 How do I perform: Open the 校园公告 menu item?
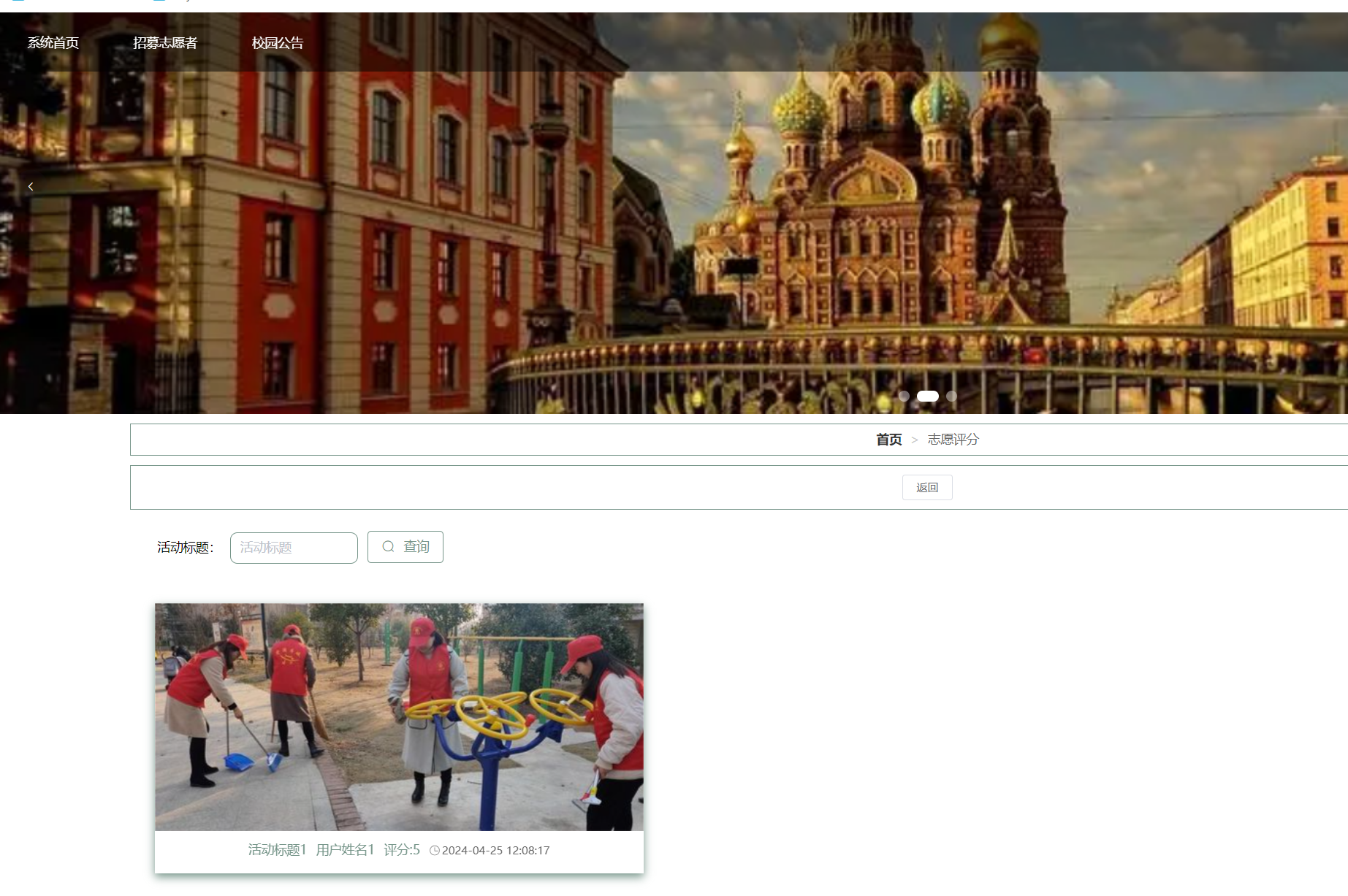point(278,43)
